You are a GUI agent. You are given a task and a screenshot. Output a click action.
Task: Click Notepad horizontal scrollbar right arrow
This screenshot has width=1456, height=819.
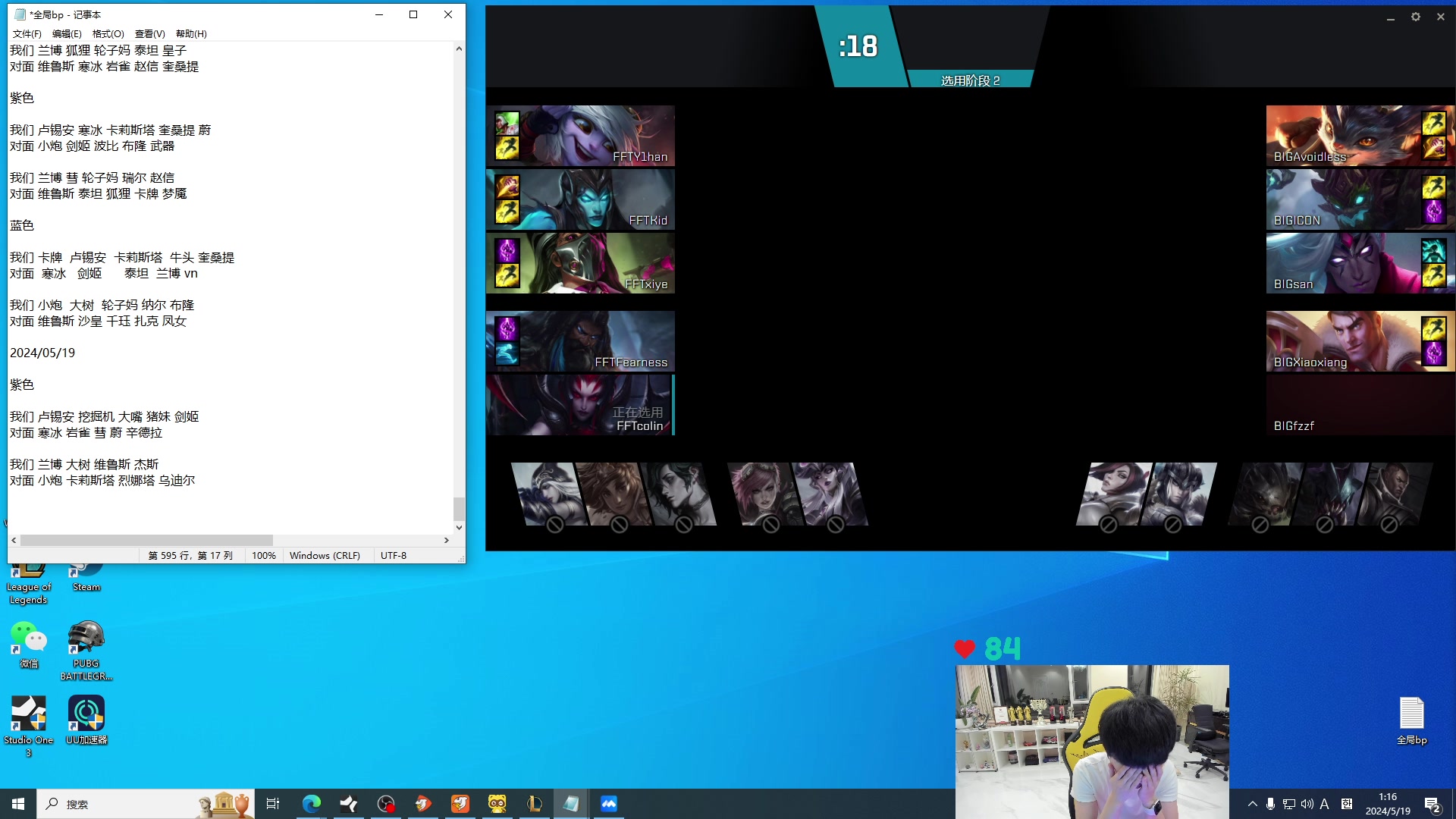click(x=447, y=540)
